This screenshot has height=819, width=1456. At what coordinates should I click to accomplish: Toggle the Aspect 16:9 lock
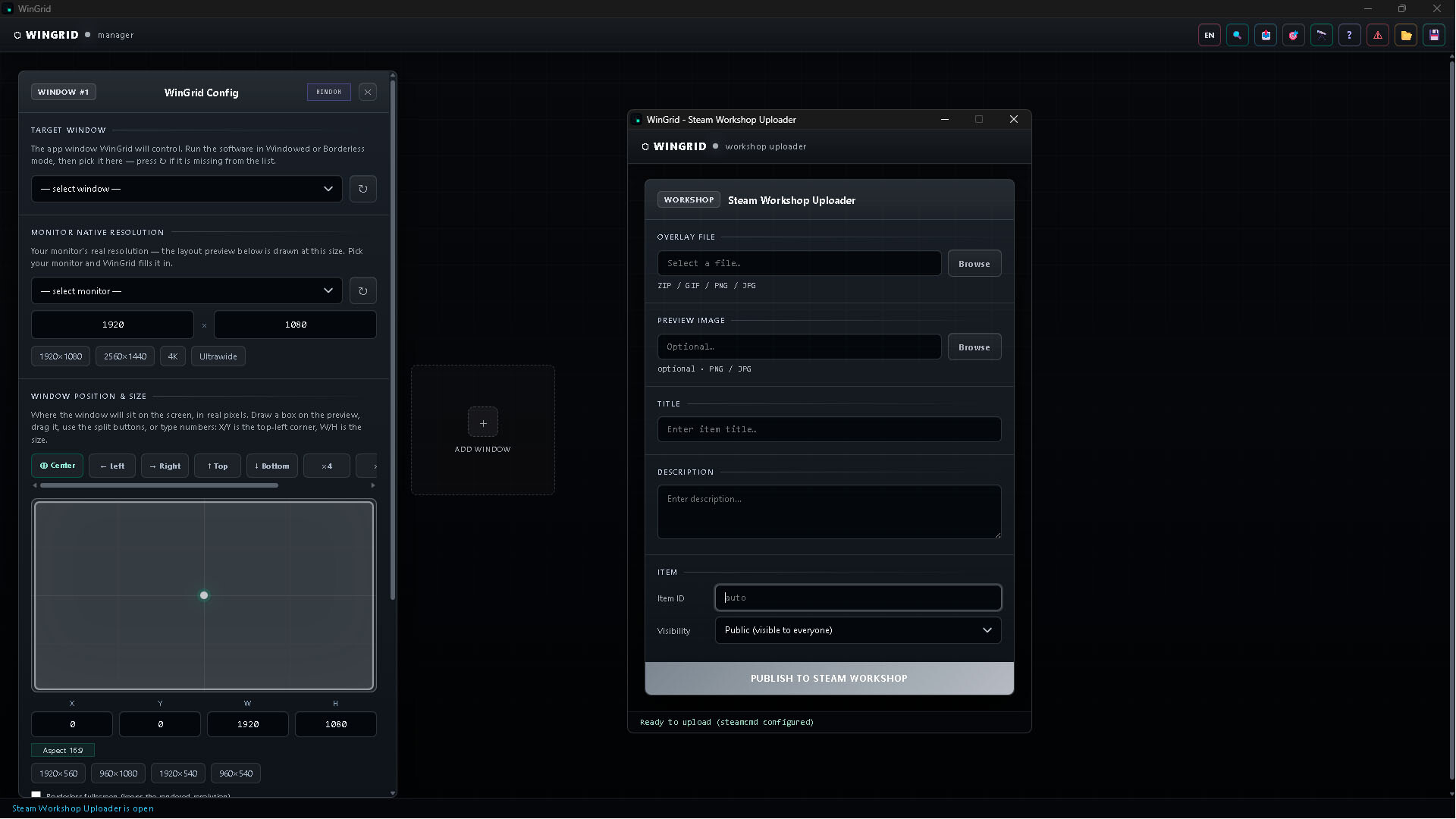[x=63, y=750]
